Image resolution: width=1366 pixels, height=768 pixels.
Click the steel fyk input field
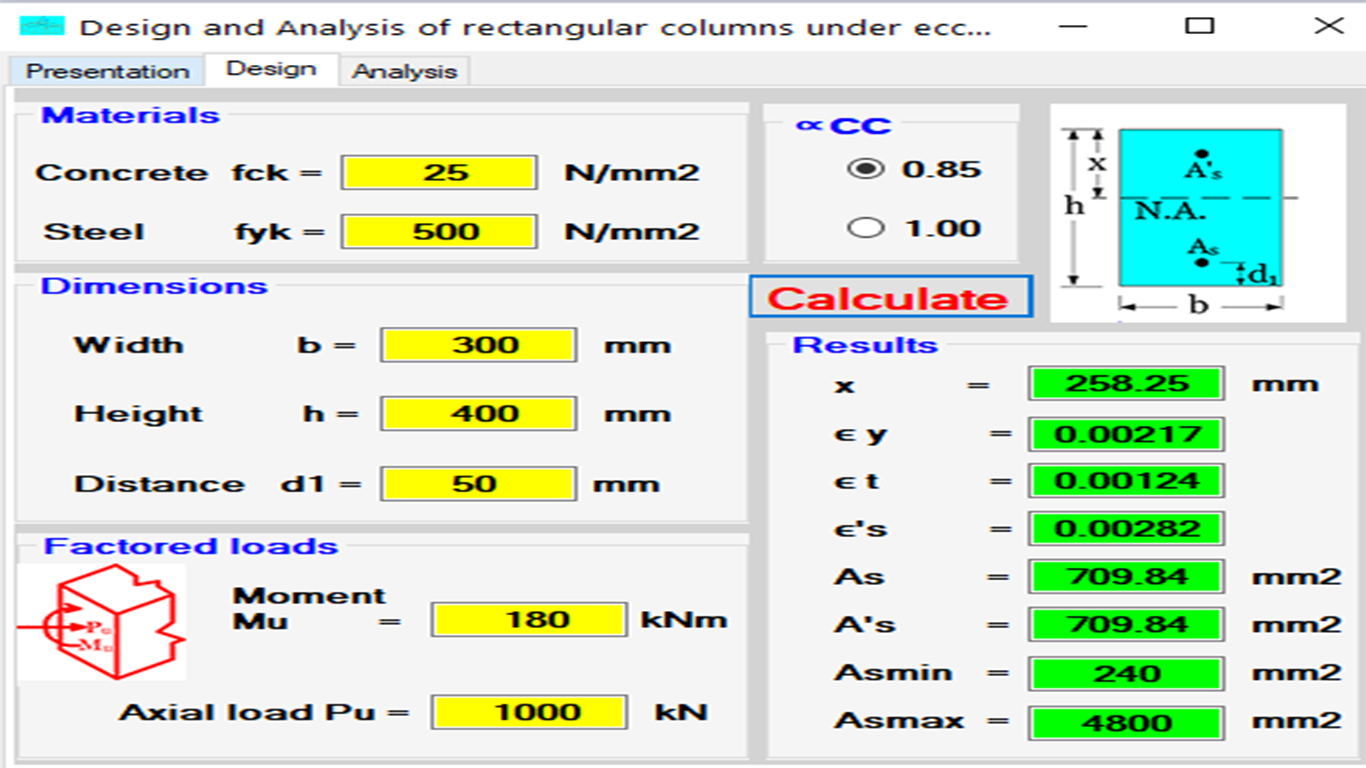(x=439, y=232)
